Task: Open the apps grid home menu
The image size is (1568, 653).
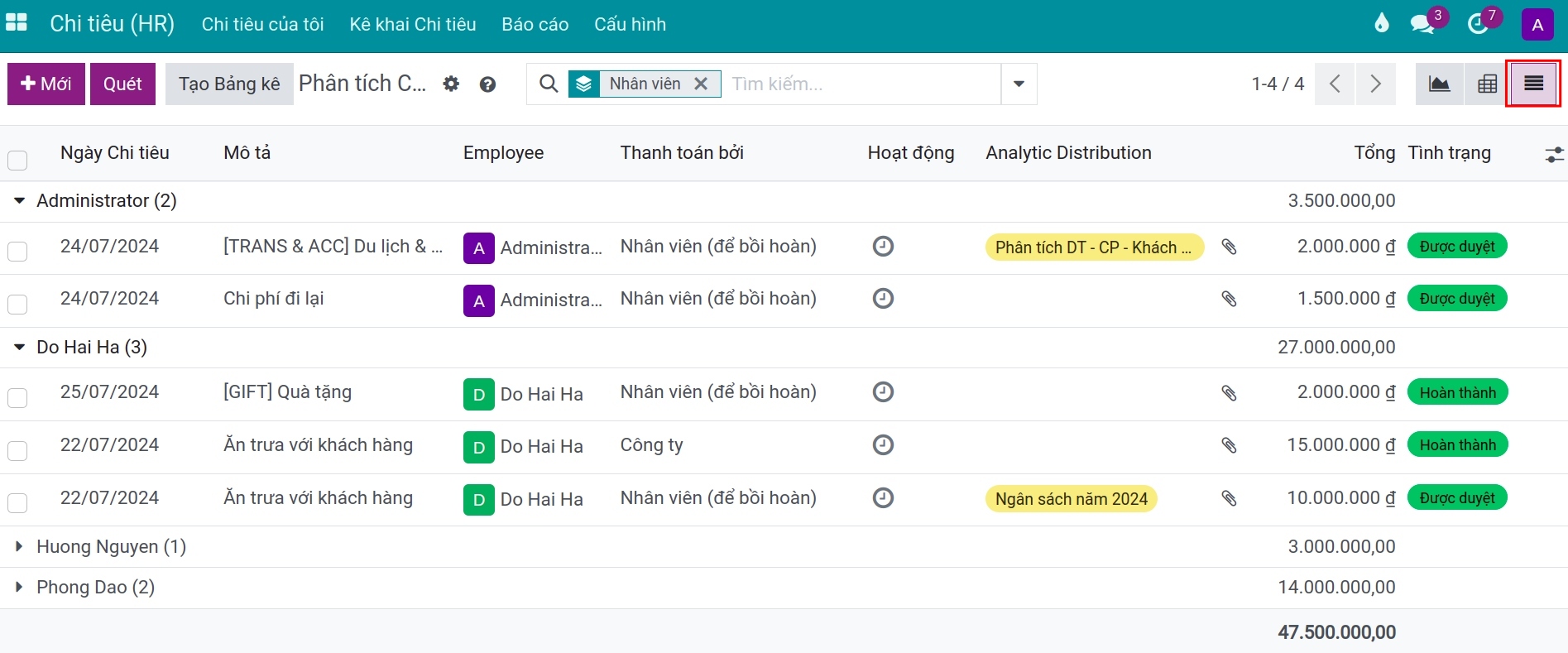Action: [x=17, y=23]
